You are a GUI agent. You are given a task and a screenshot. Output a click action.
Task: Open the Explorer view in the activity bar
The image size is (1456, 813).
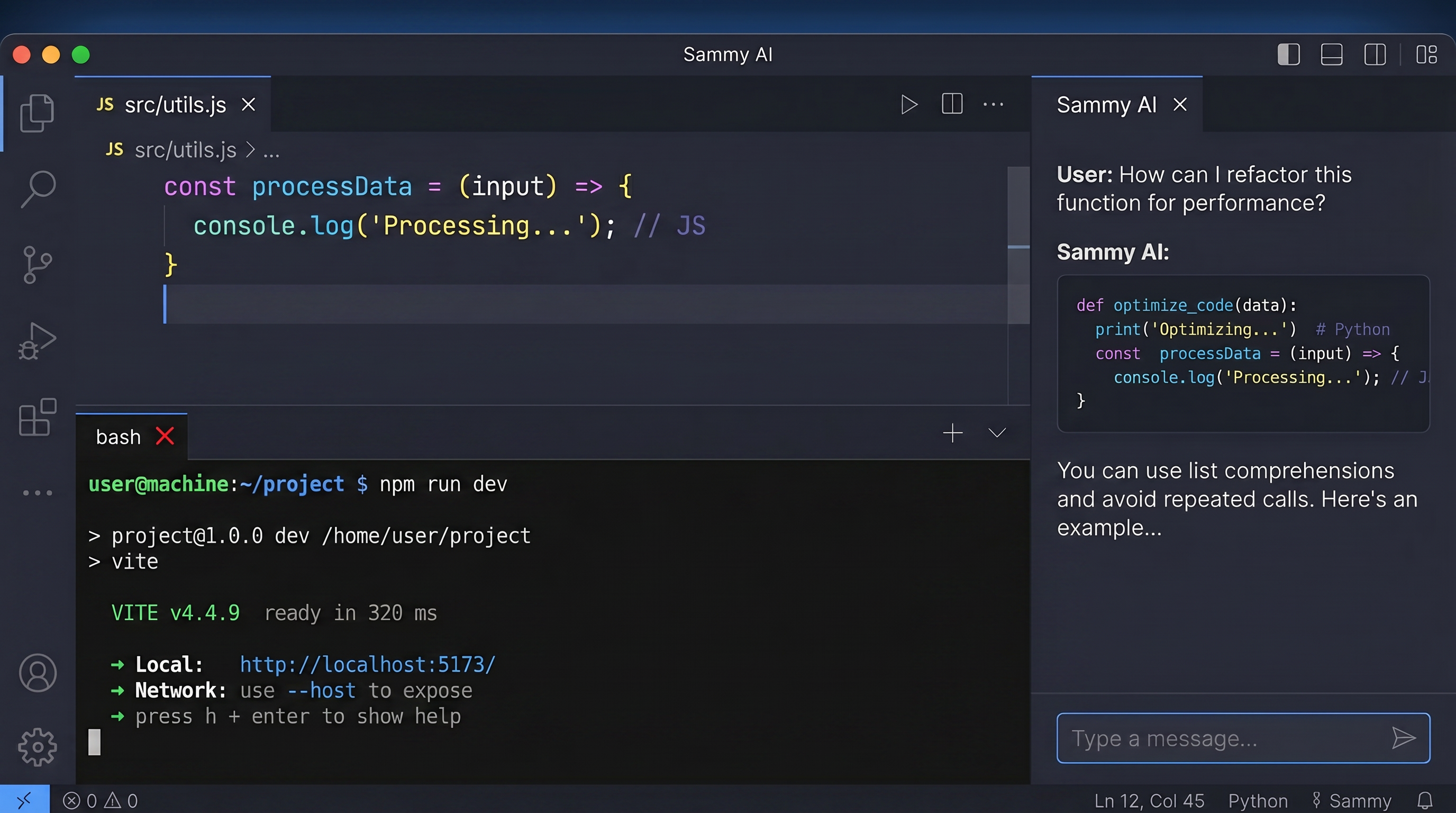[x=38, y=113]
